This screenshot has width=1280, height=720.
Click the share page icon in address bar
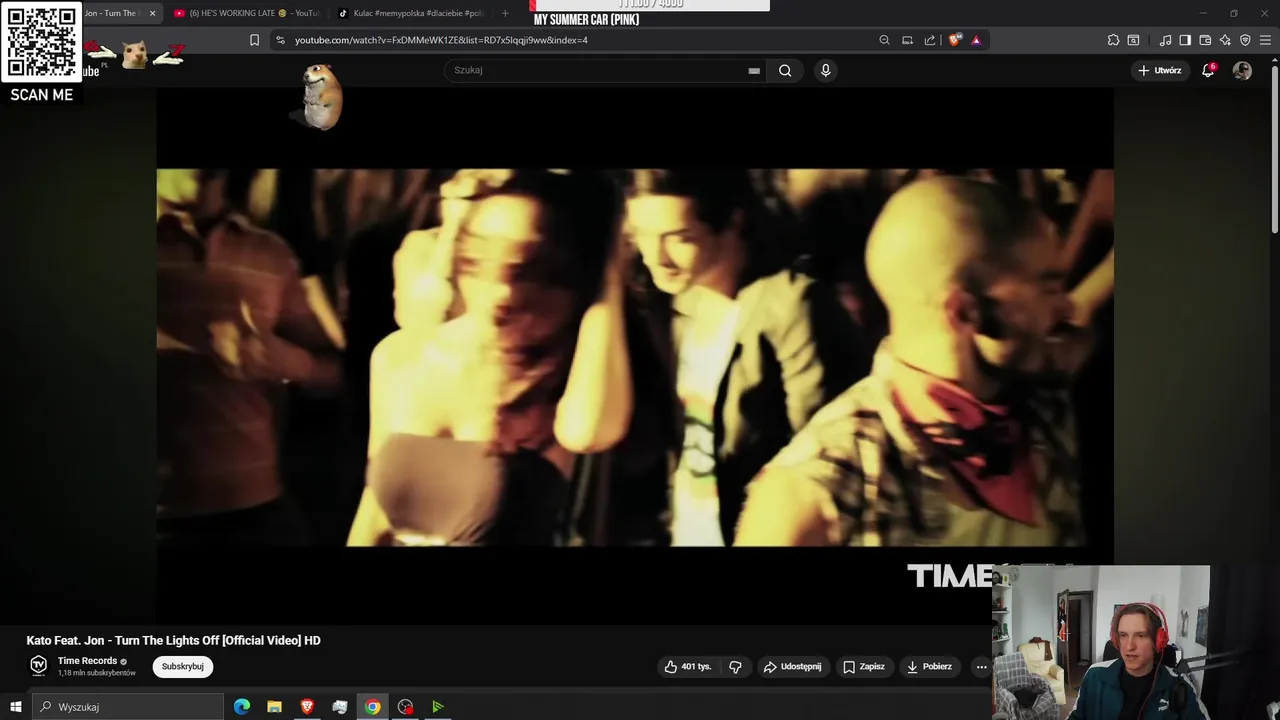930,40
